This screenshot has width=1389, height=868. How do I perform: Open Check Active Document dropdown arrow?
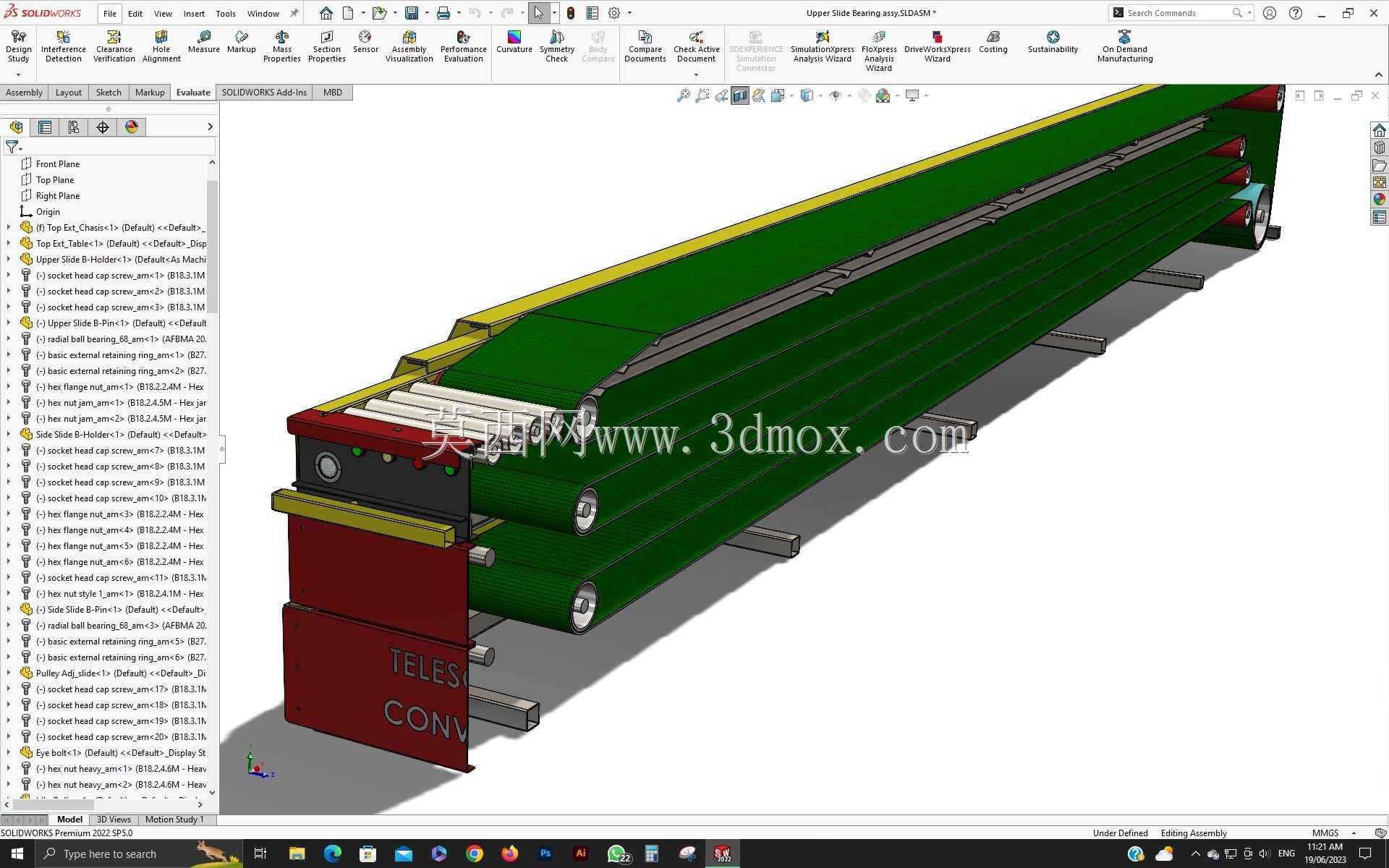(x=696, y=75)
